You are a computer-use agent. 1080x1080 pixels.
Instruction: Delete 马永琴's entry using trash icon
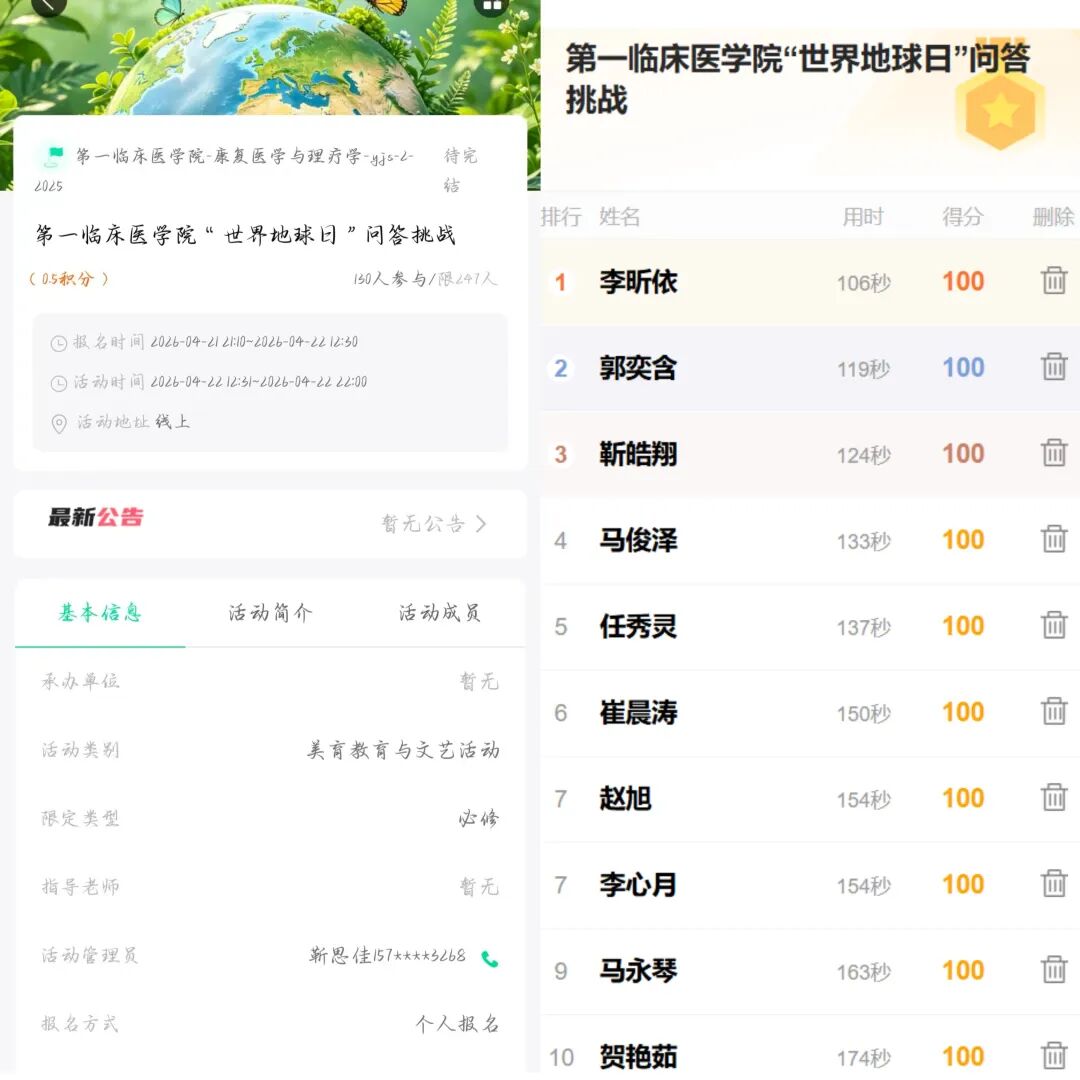(1054, 970)
